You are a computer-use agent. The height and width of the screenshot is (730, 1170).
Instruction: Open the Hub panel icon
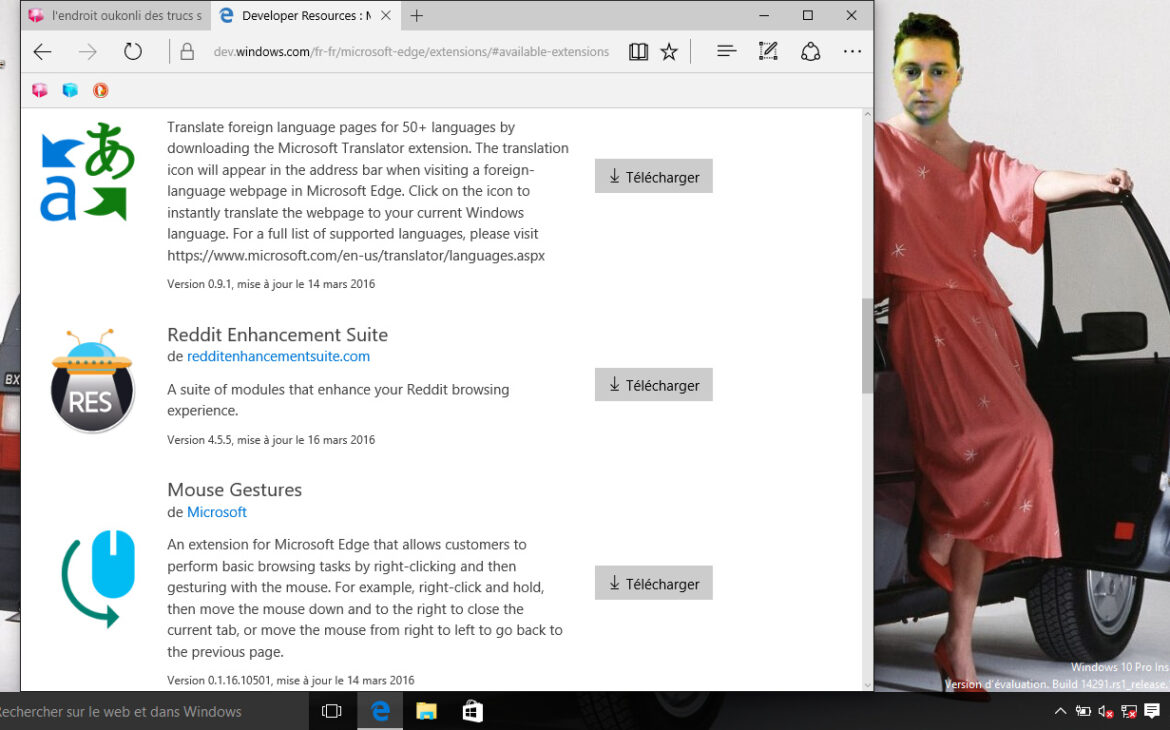(727, 52)
